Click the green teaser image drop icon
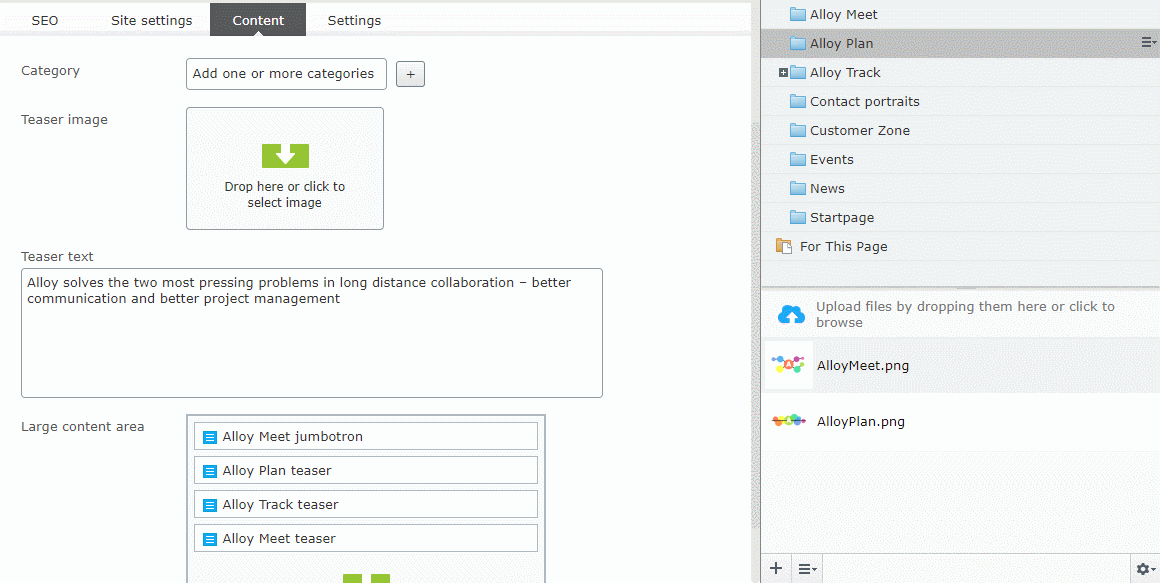 [285, 155]
